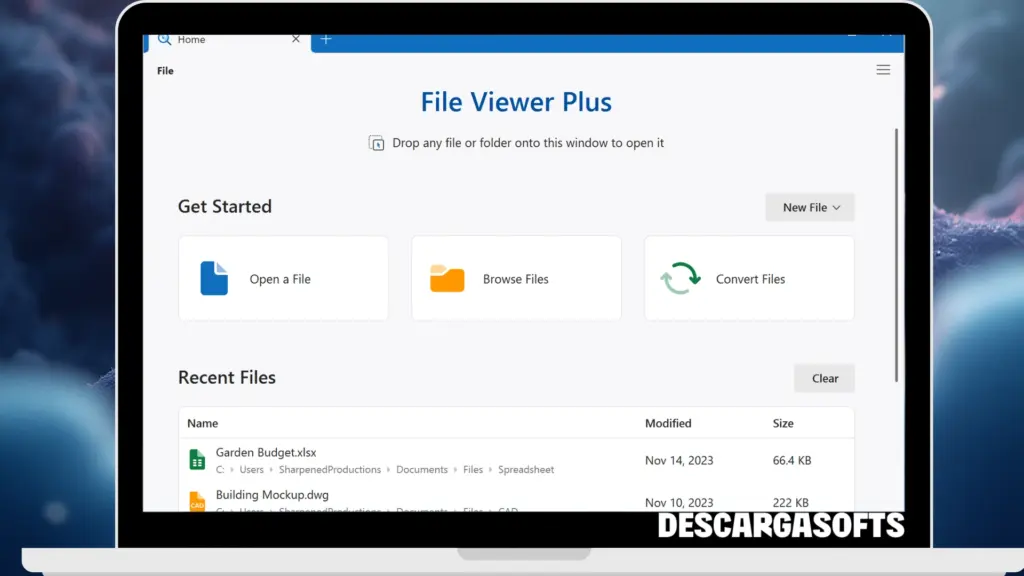Sort by the Size column

point(783,423)
